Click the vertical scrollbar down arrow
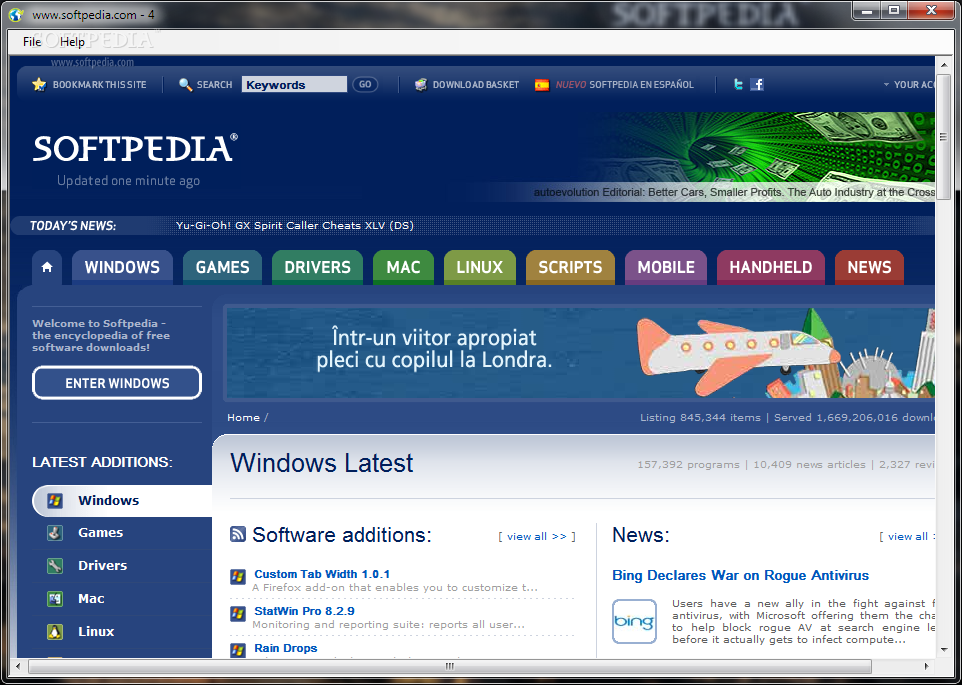Screen dimensions: 962x685 tap(943, 649)
